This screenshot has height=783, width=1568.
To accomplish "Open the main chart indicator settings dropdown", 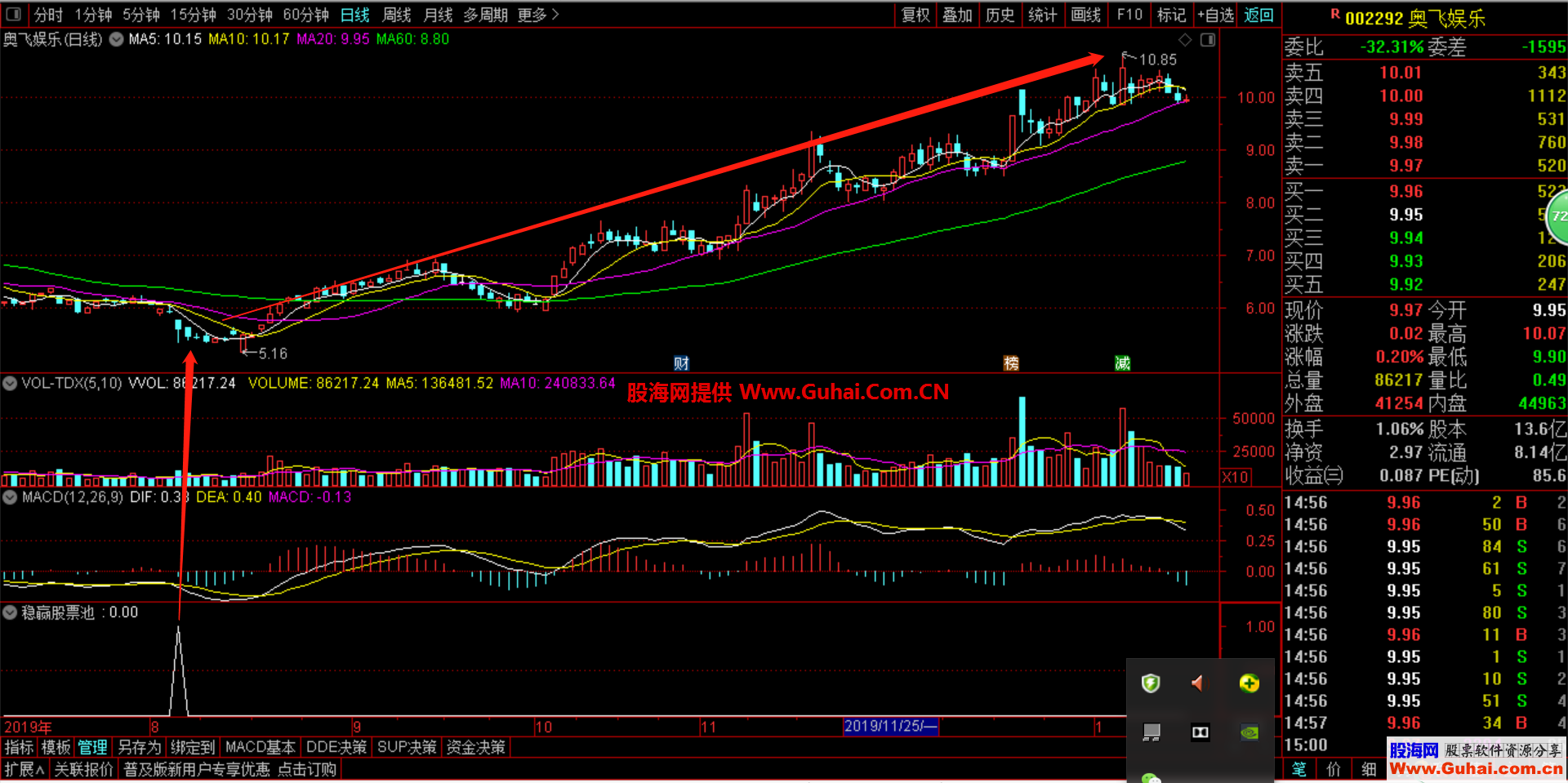I will tap(116, 39).
